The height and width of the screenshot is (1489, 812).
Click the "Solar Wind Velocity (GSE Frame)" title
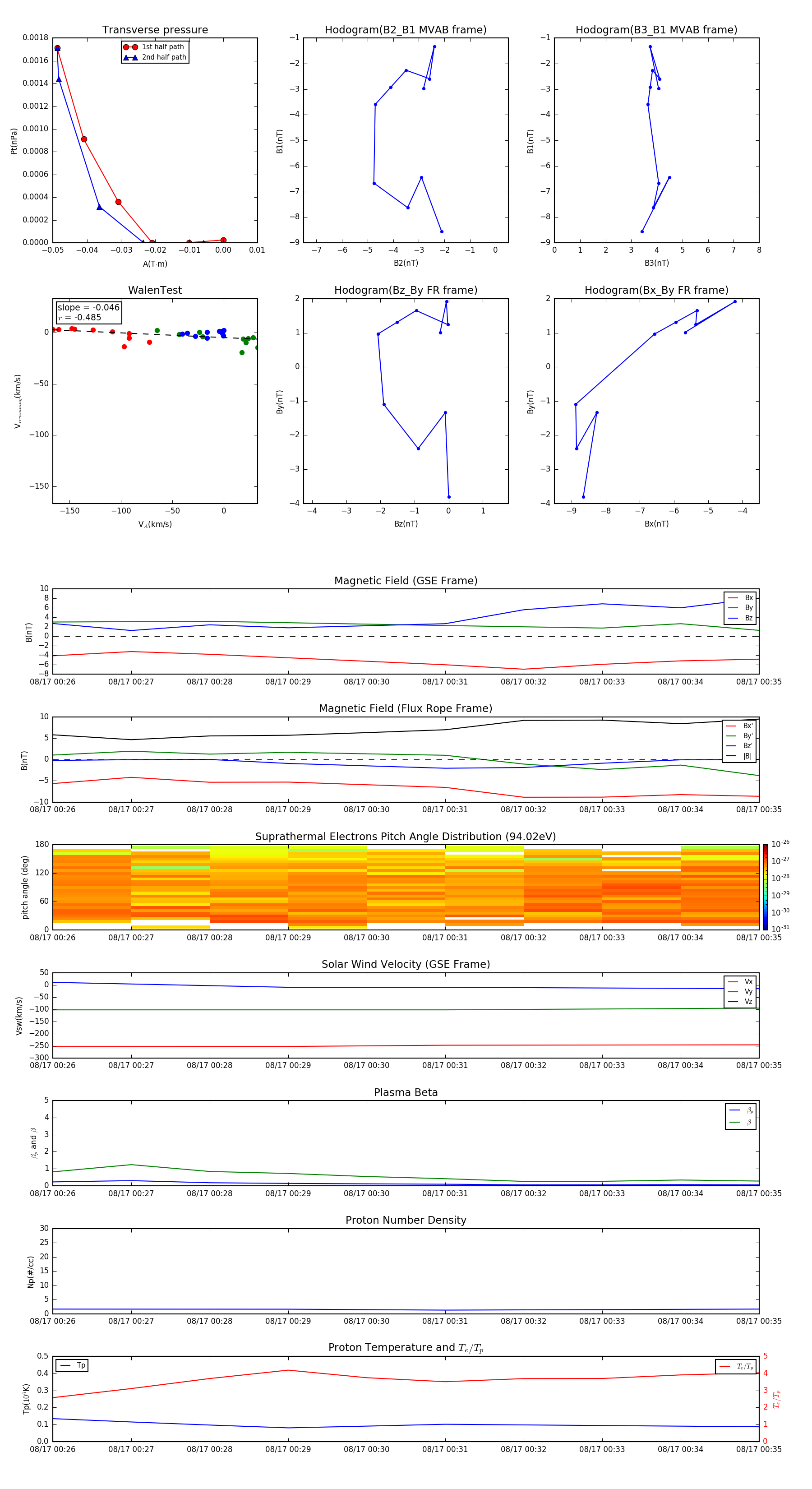(406, 965)
